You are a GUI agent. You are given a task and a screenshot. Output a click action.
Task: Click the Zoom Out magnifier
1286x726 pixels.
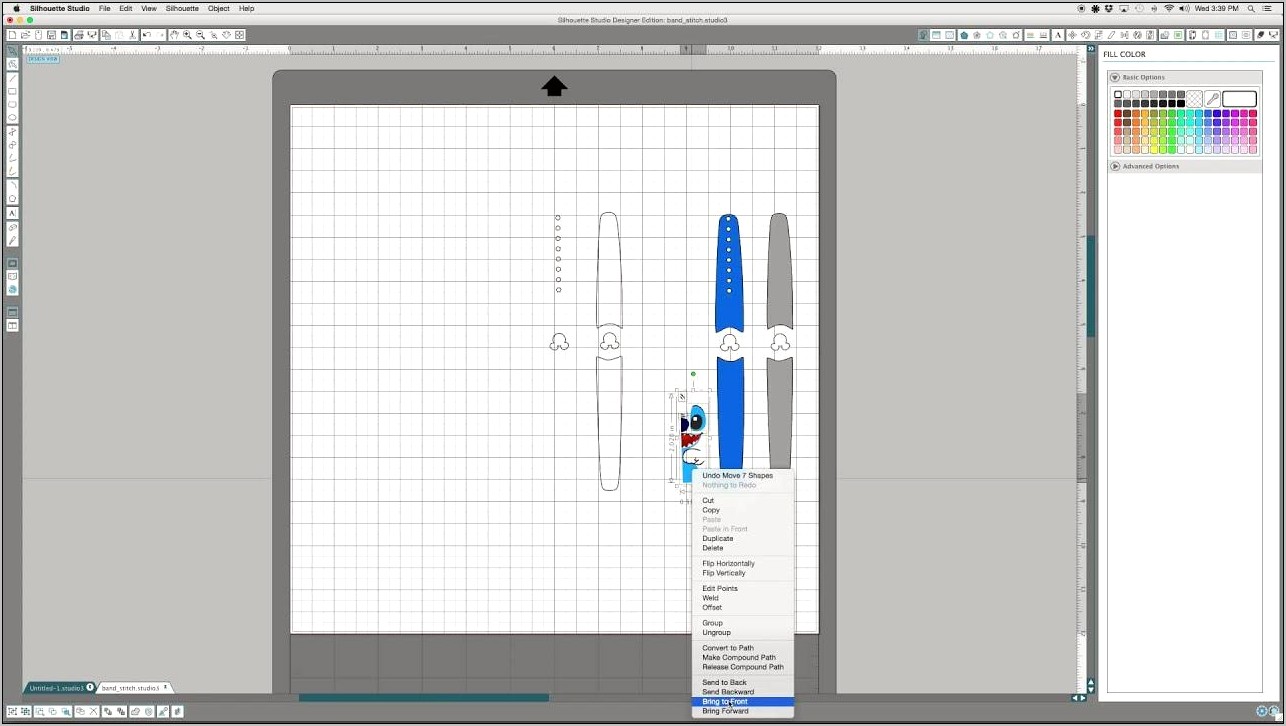[x=200, y=35]
